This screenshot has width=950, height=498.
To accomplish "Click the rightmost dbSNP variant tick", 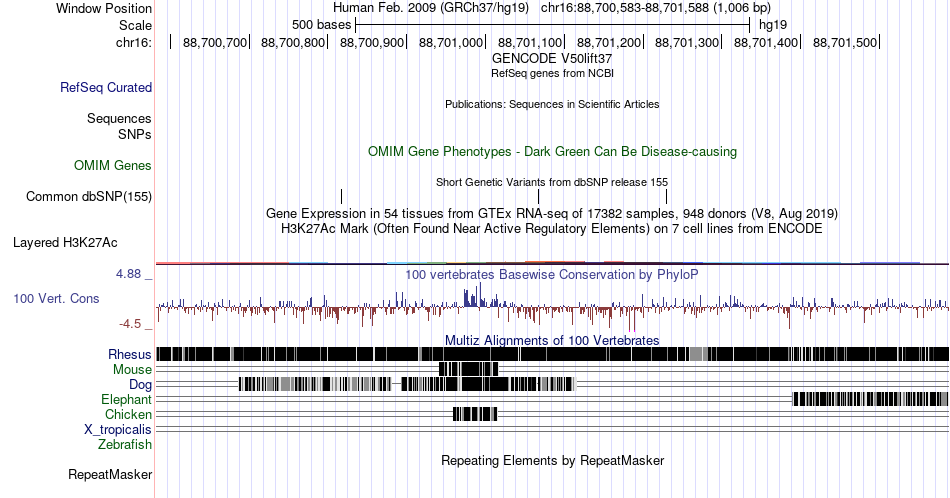I will (666, 196).
